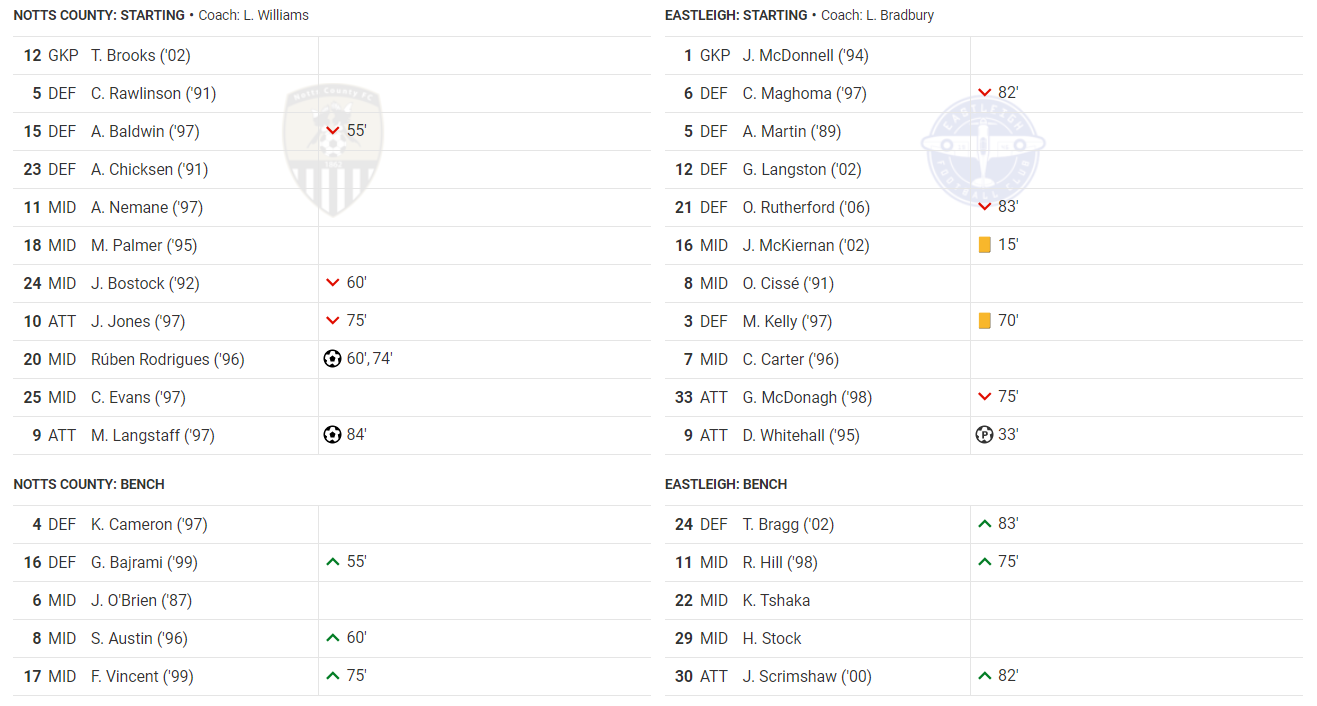Click D. Whitehall's penalty goal icon
The width and height of the screenshot is (1317, 706).
point(984,435)
